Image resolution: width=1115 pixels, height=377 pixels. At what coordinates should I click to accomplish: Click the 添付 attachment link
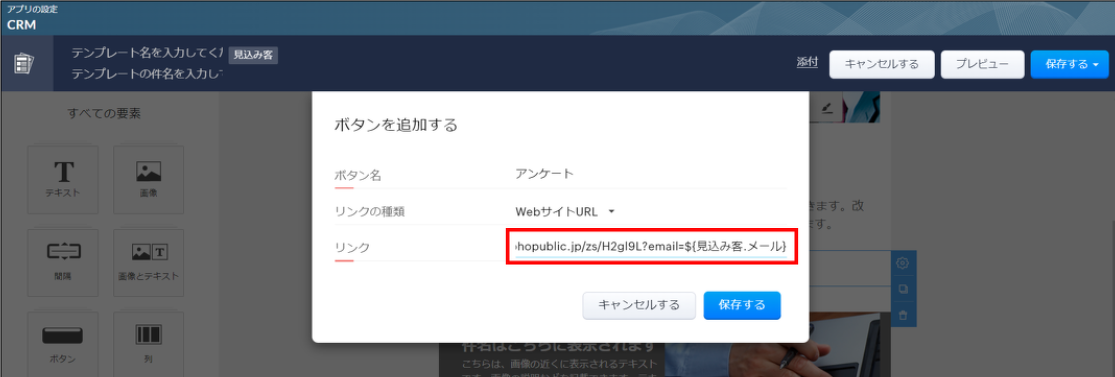click(807, 63)
